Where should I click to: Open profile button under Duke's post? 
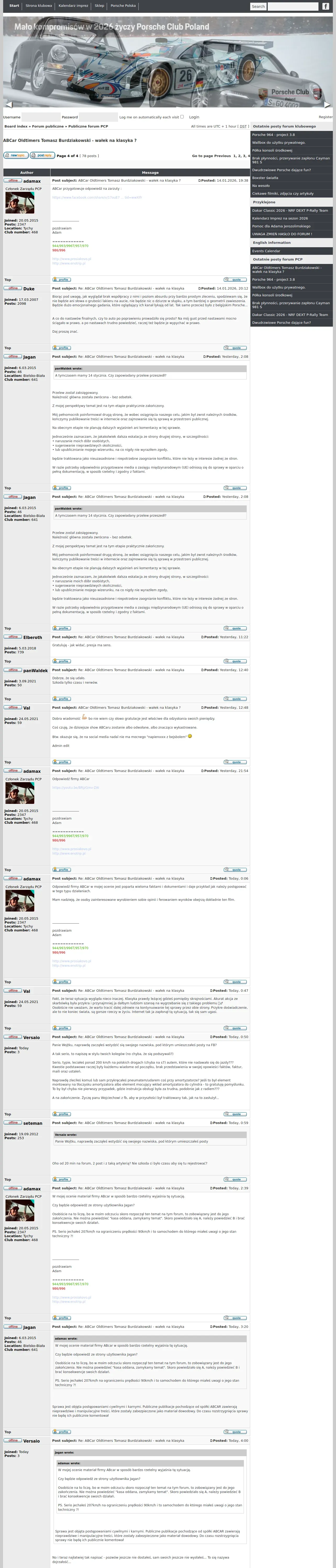point(61,348)
